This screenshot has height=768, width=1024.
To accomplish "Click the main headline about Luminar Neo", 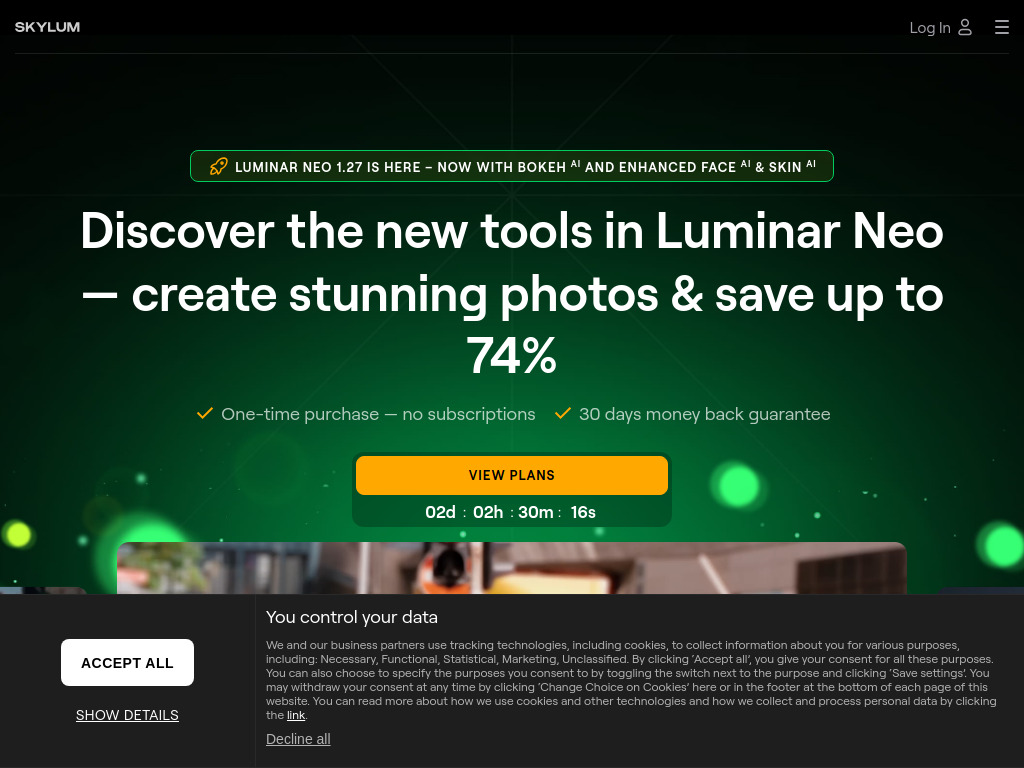I will 512,293.
